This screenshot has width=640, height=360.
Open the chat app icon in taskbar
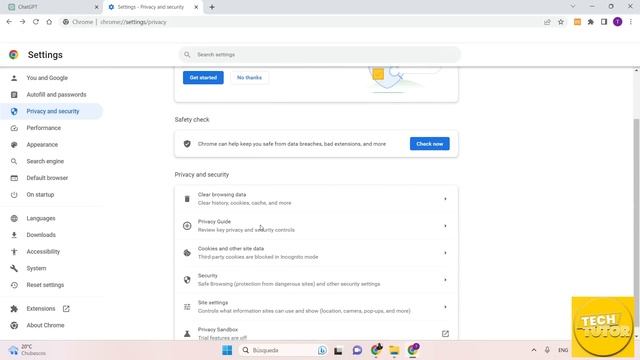coord(357,350)
